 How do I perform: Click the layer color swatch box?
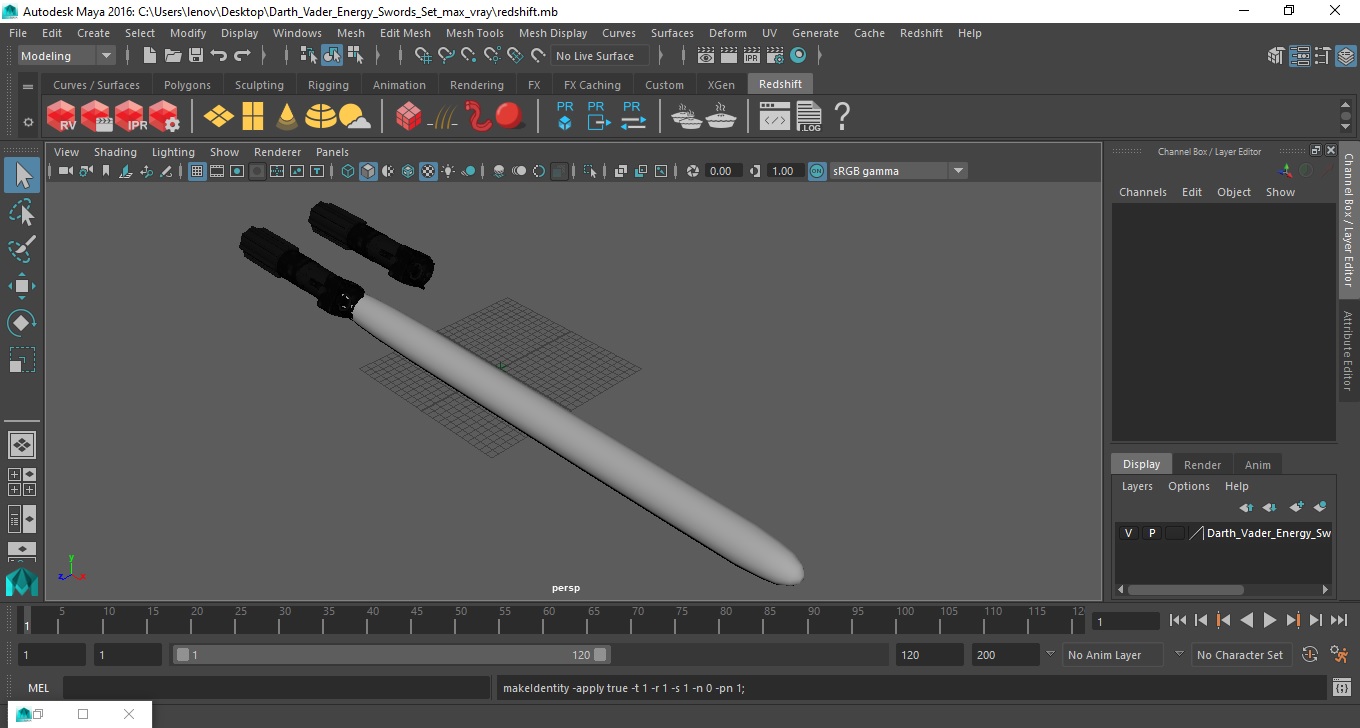(x=1175, y=533)
